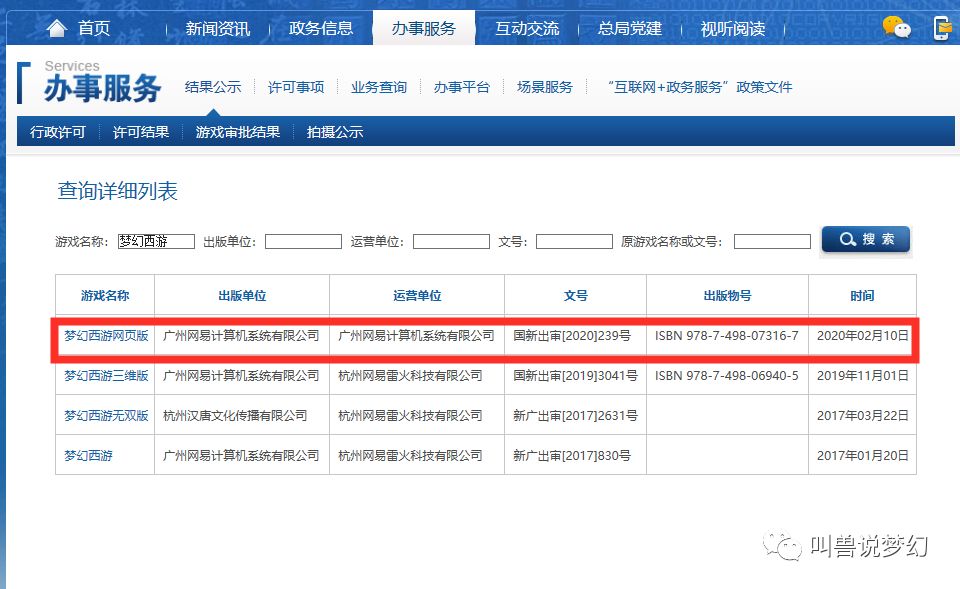Select the 政务信息 menu item
This screenshot has width=960, height=589.
click(321, 28)
